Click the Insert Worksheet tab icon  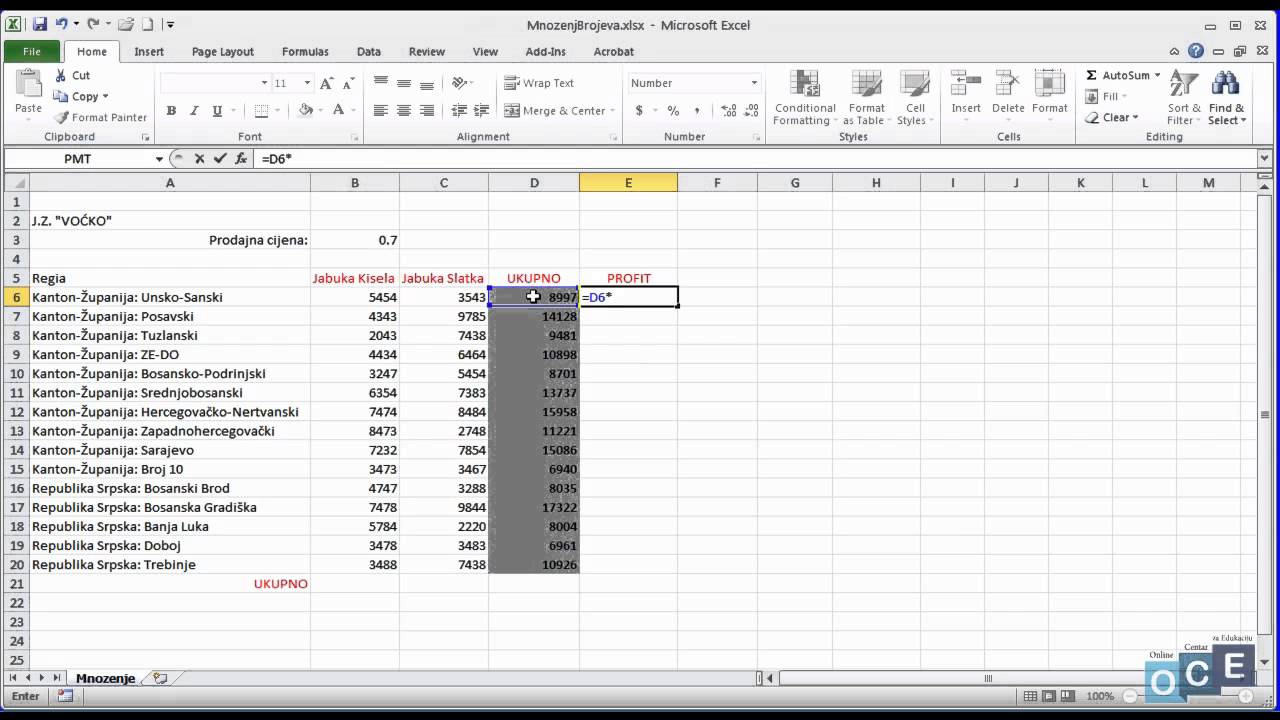coord(160,678)
